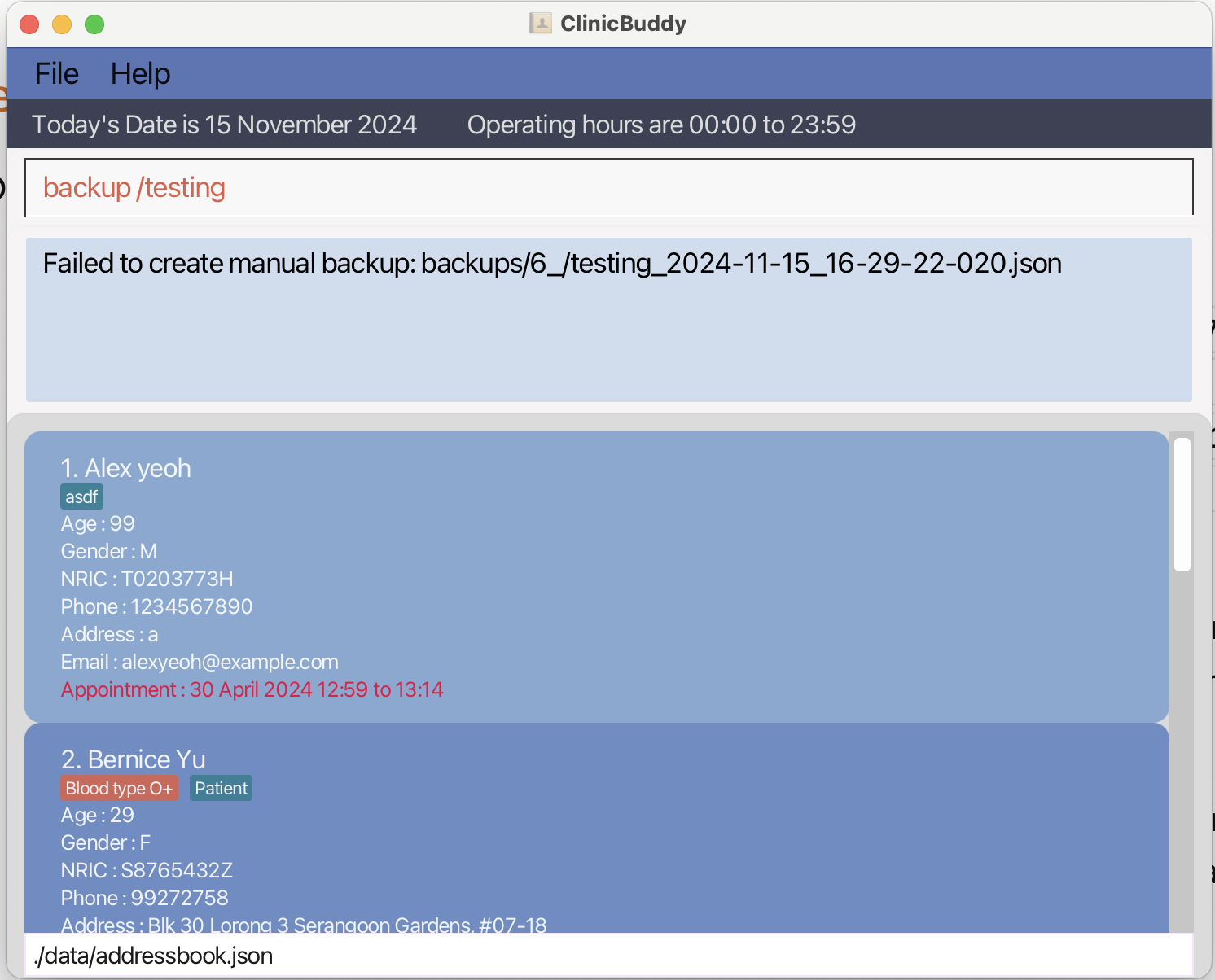Click 'Age : 29' on Bernice Yu's card

click(x=98, y=815)
